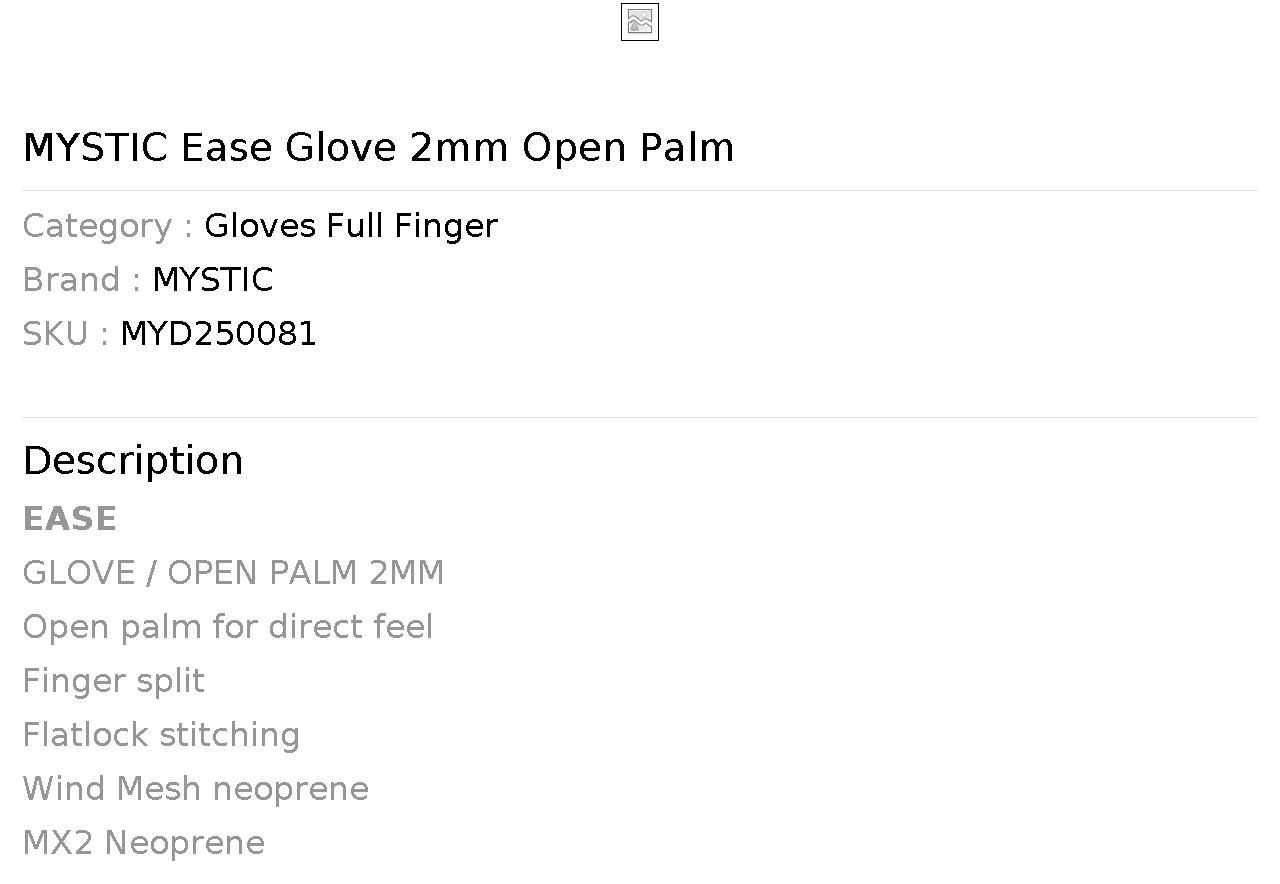1280x884 pixels.
Task: Click the divider line above Description
Action: 640,417
